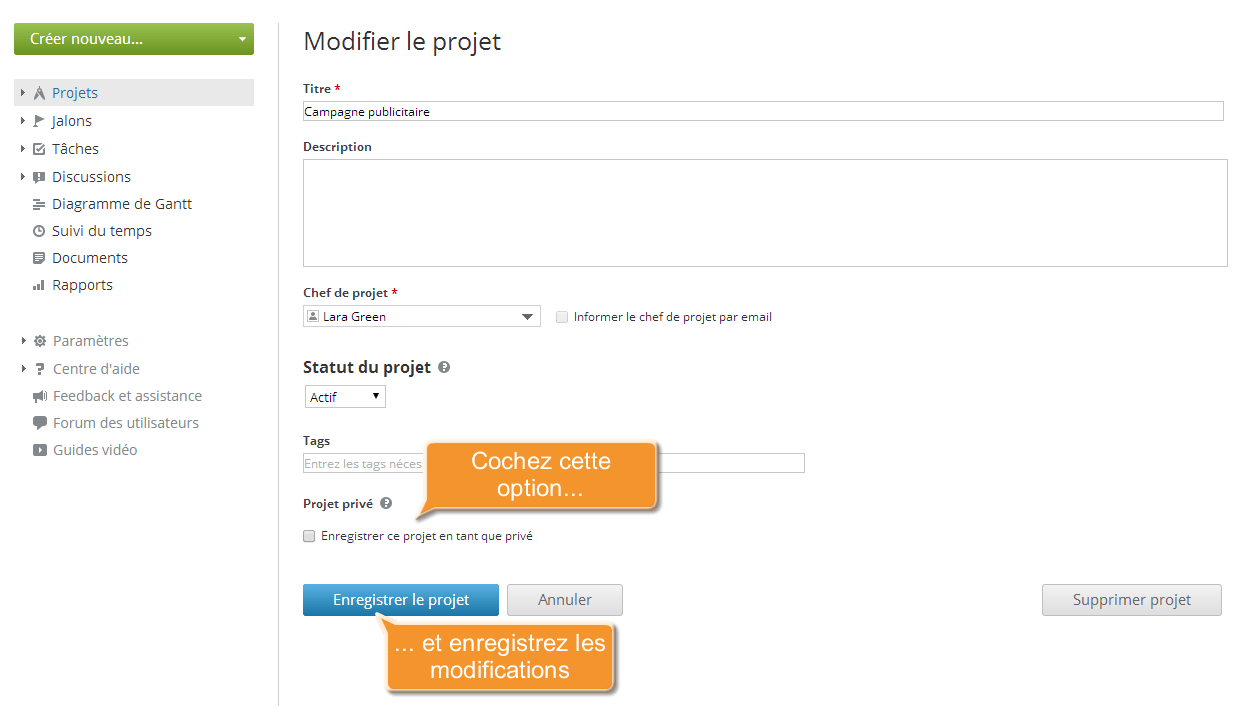Open Feedback et assistance link

click(127, 396)
